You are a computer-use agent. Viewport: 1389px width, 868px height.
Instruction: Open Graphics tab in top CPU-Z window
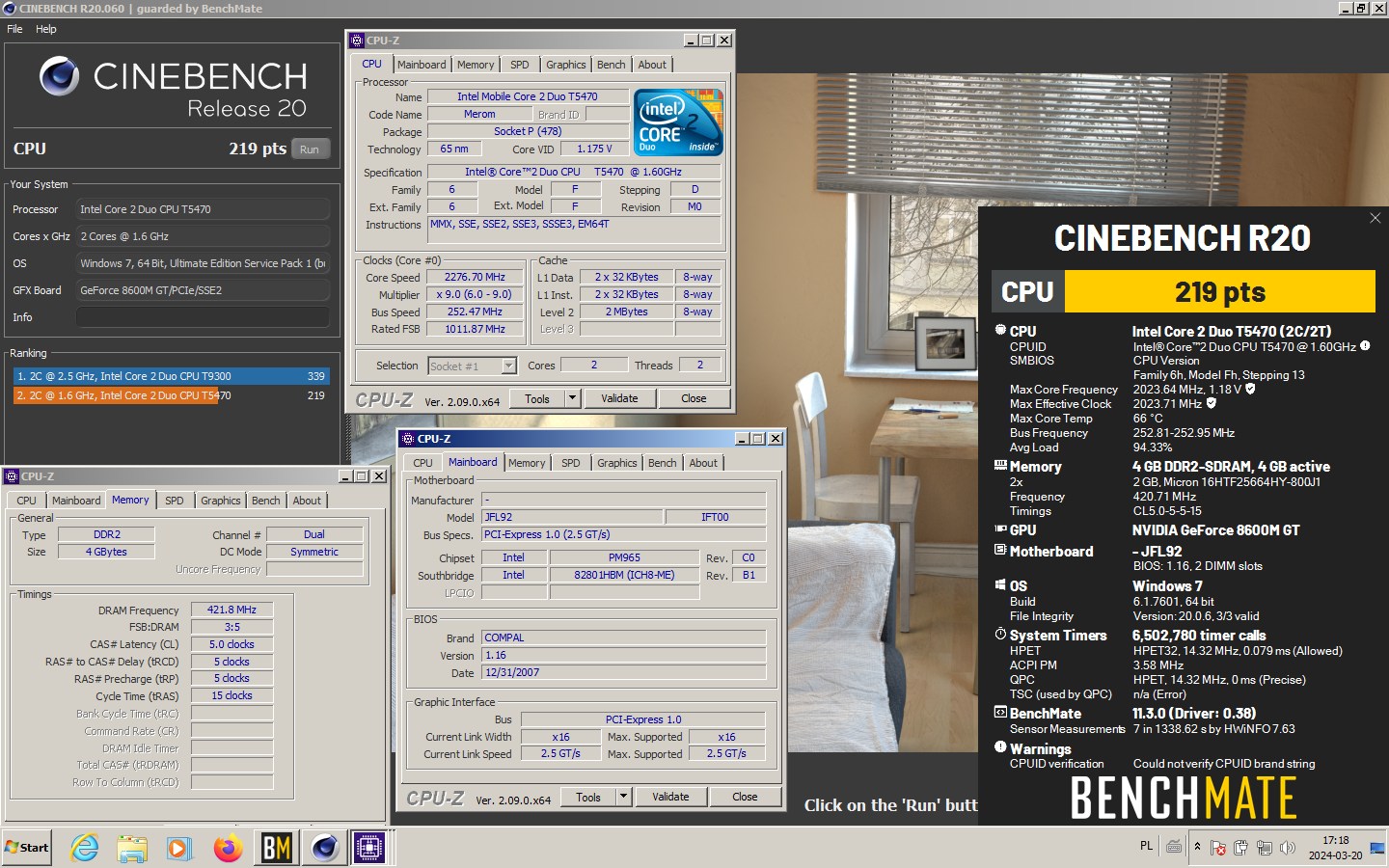(x=565, y=65)
